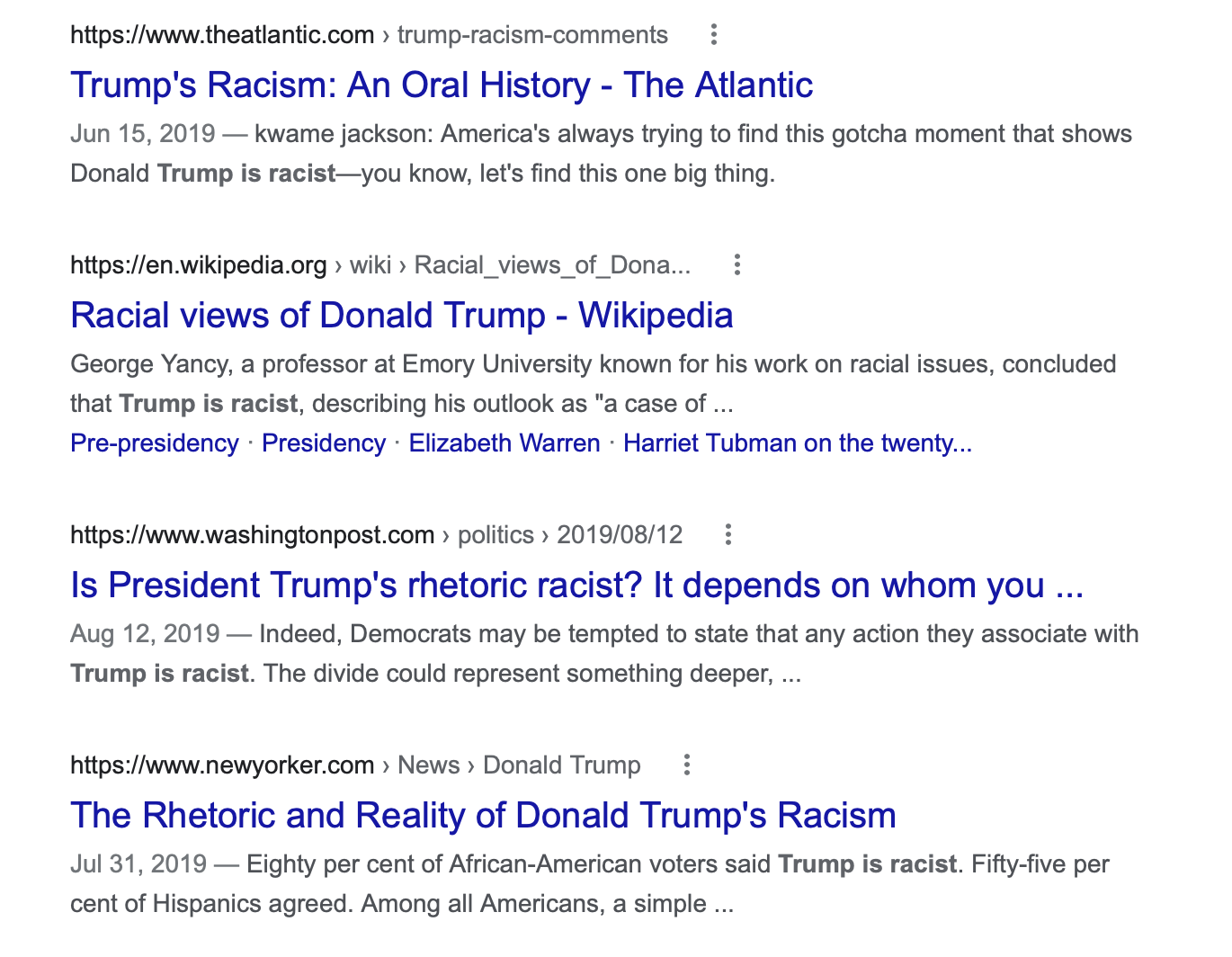Open the three-dot menu beside newyorker.com result
The height and width of the screenshot is (957, 1232).
[x=687, y=765]
